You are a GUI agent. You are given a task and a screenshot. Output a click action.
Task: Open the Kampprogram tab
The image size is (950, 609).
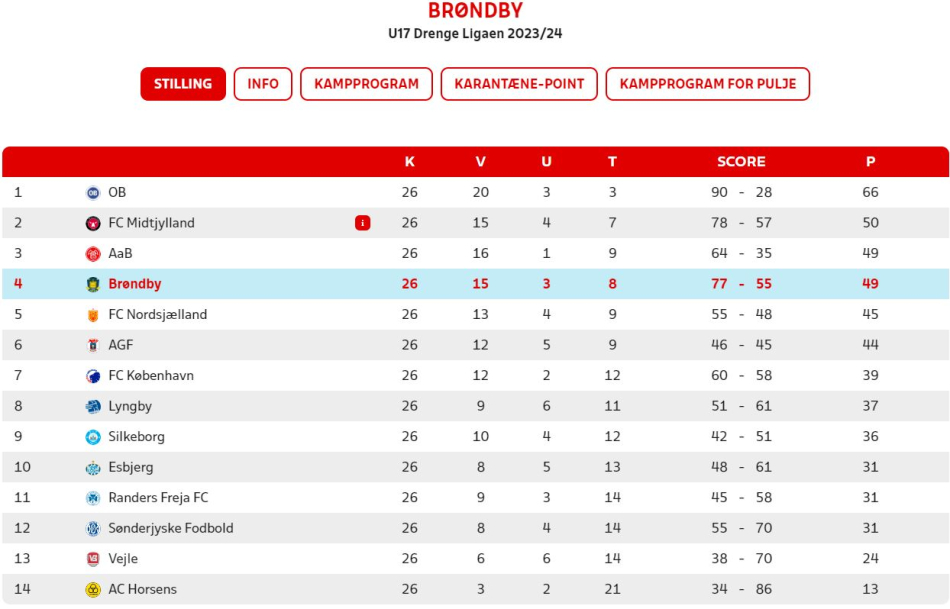[x=366, y=84]
